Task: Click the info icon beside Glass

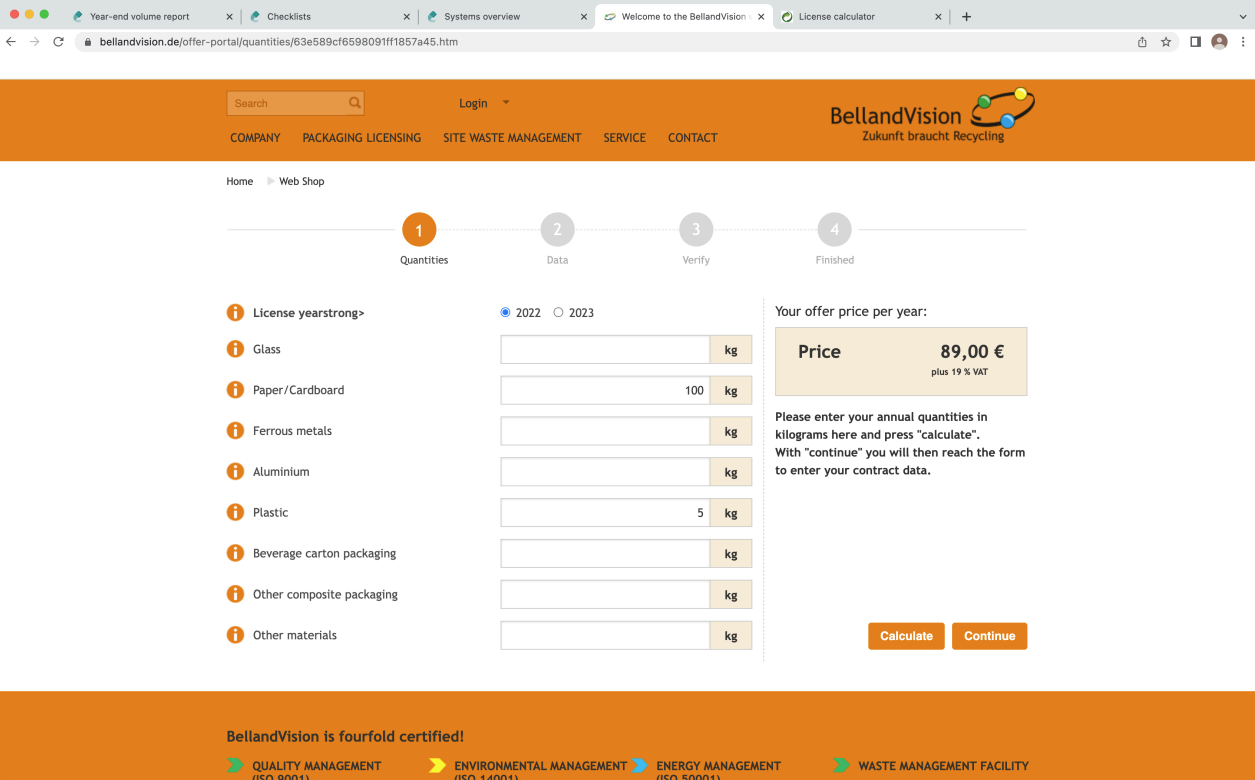Action: (x=235, y=349)
